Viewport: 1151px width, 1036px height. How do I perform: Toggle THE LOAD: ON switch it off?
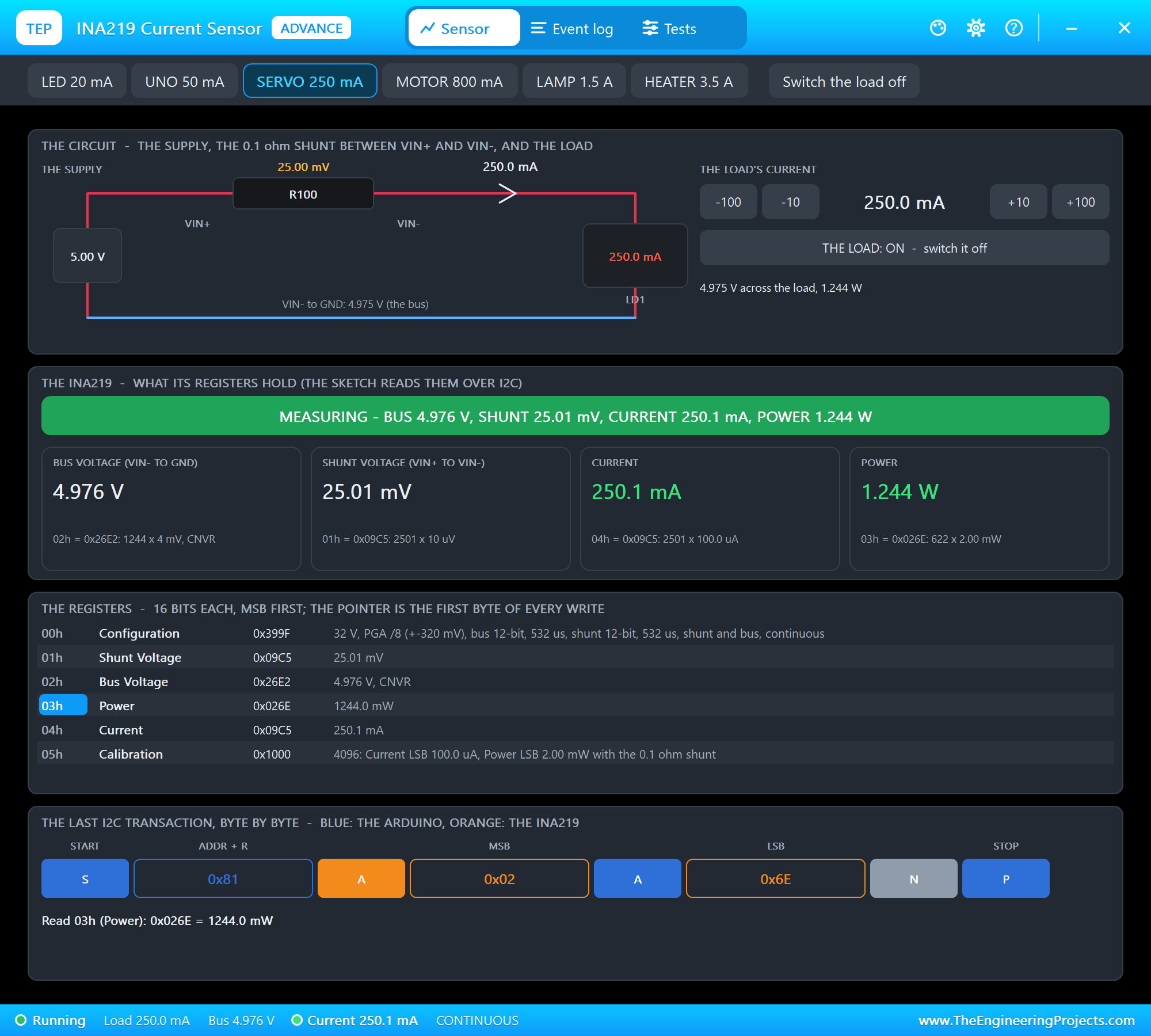point(905,248)
